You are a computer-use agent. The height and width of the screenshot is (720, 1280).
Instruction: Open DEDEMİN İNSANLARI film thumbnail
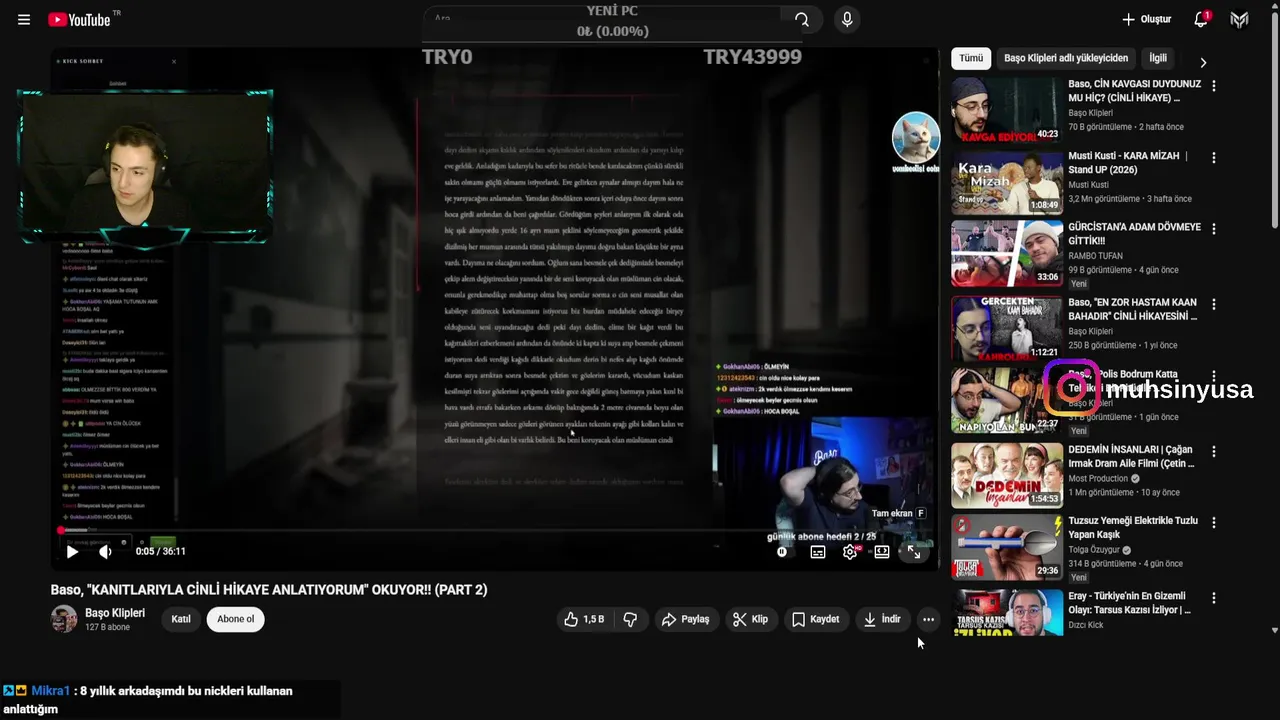tap(1007, 475)
